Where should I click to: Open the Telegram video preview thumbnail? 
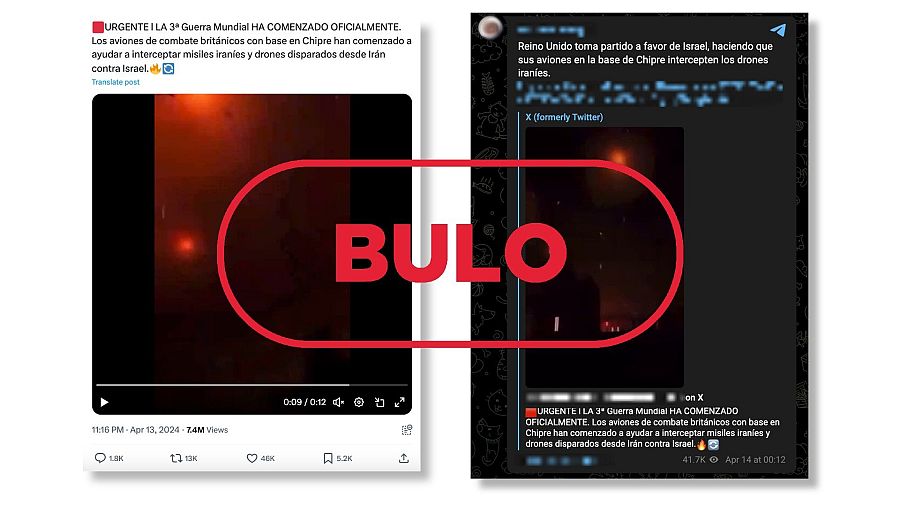point(604,257)
